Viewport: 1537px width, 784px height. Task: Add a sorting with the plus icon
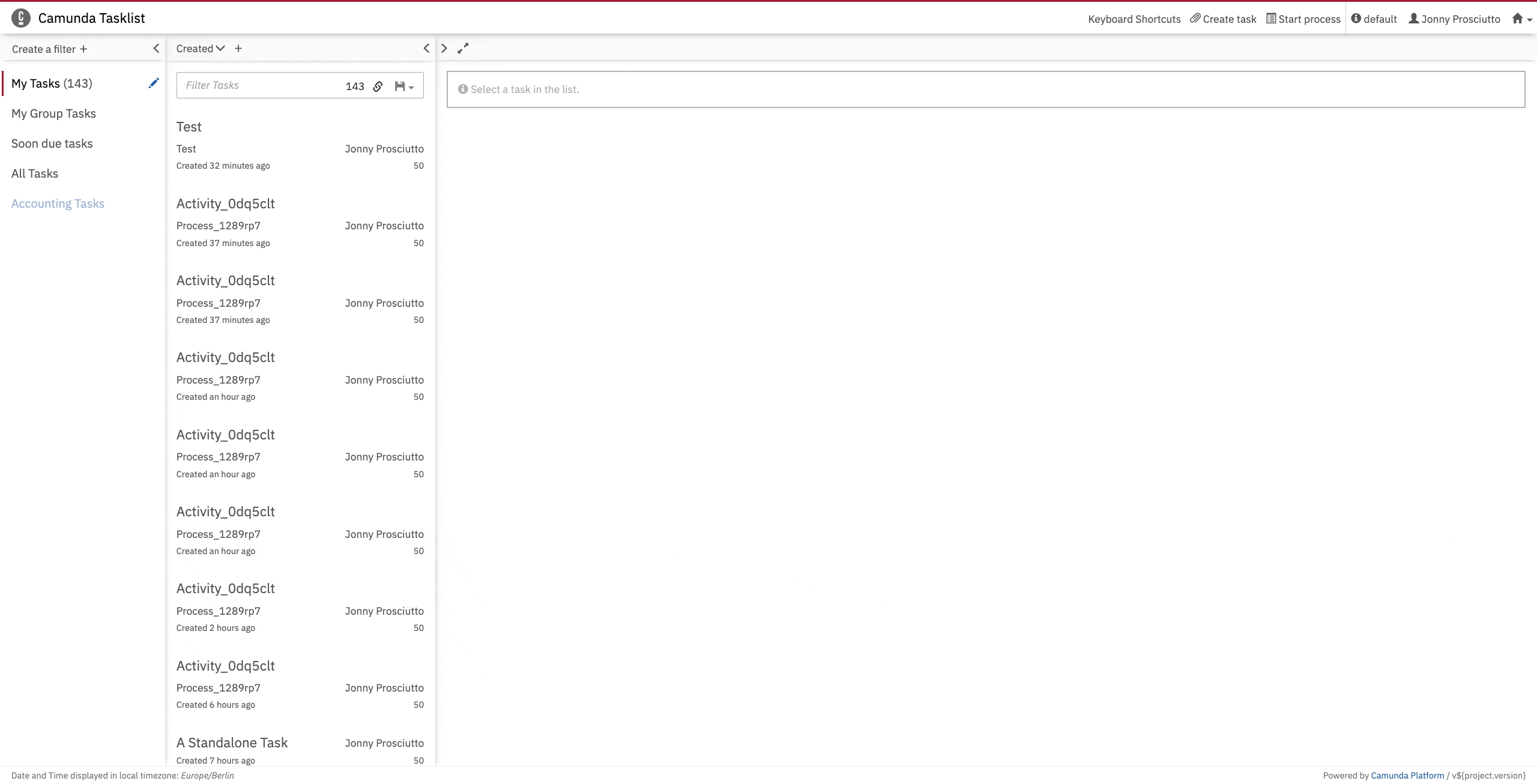[238, 48]
